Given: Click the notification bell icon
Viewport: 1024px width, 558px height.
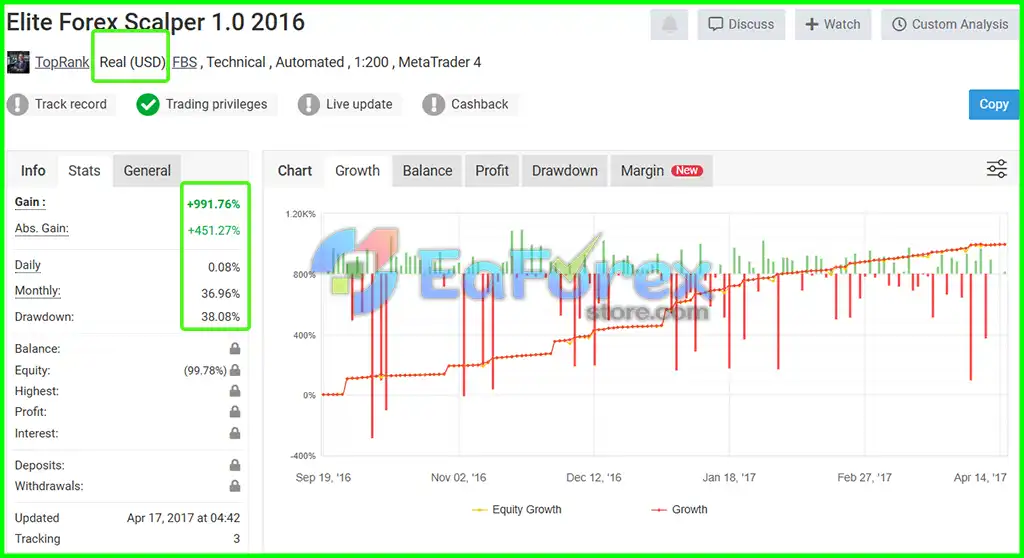Looking at the screenshot, I should click(669, 25).
